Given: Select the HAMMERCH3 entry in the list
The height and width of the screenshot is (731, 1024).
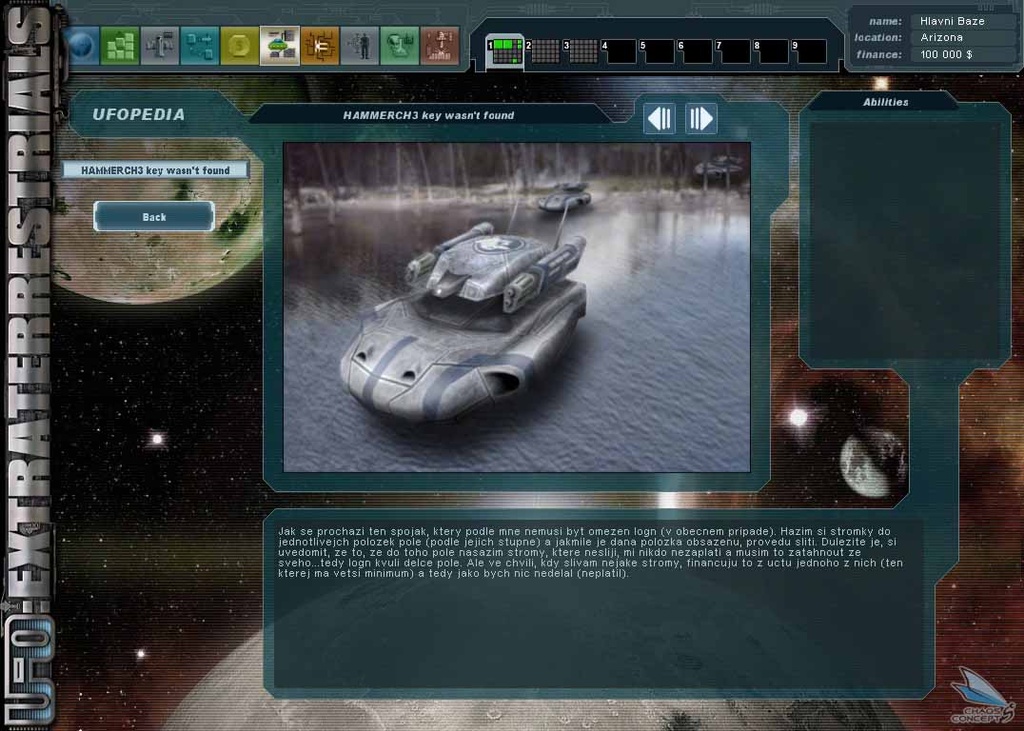Looking at the screenshot, I should [155, 169].
